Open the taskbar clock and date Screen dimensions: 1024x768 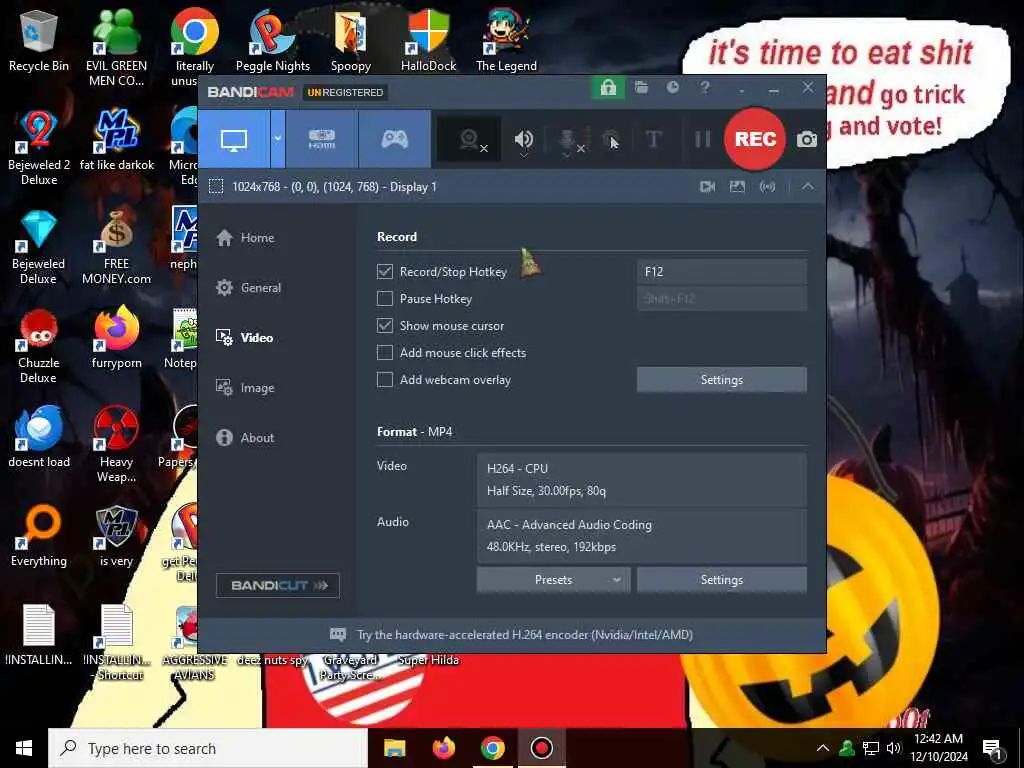tap(939, 748)
